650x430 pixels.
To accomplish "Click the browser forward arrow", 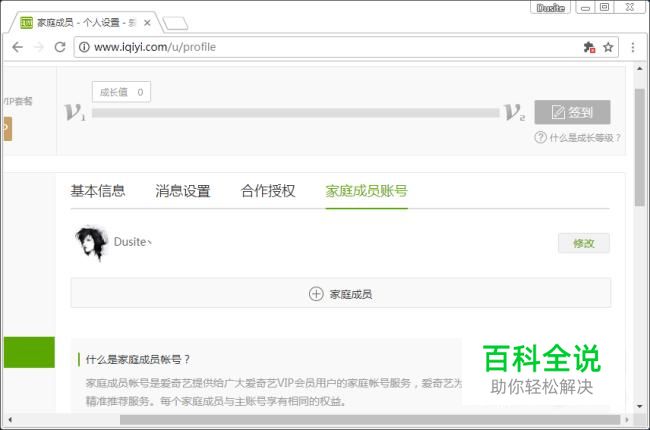I will point(39,47).
